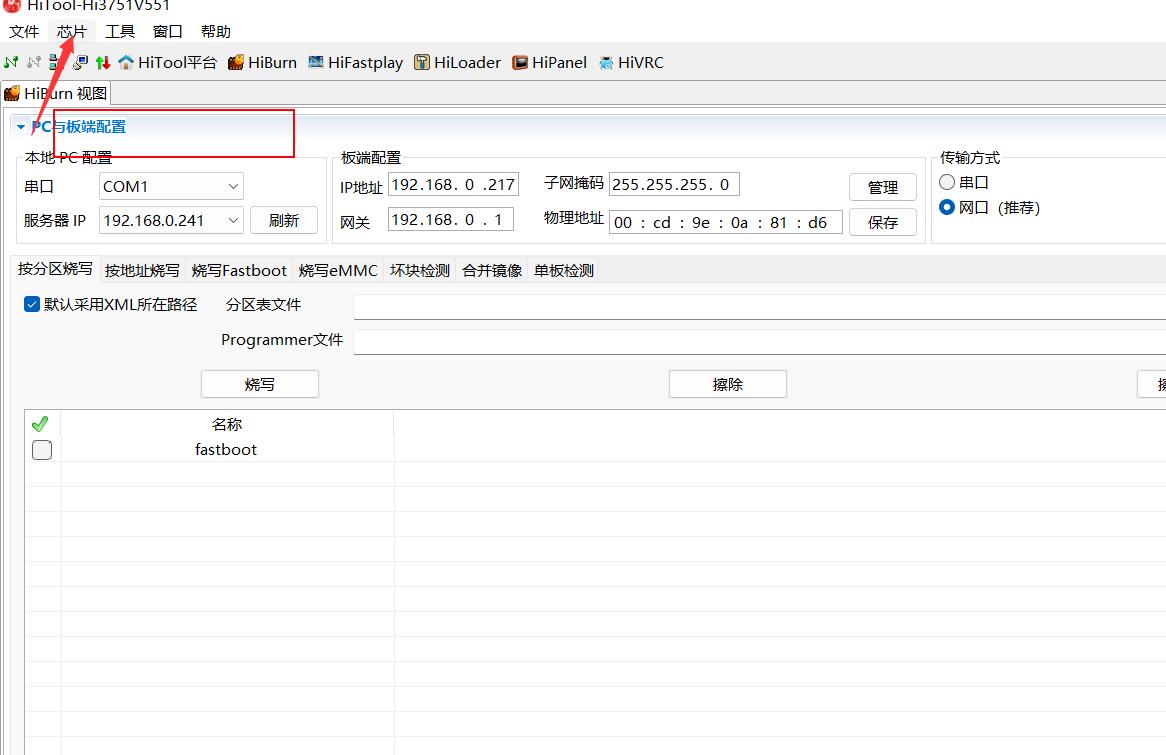
Task: Click the 保存 button
Action: (x=883, y=222)
